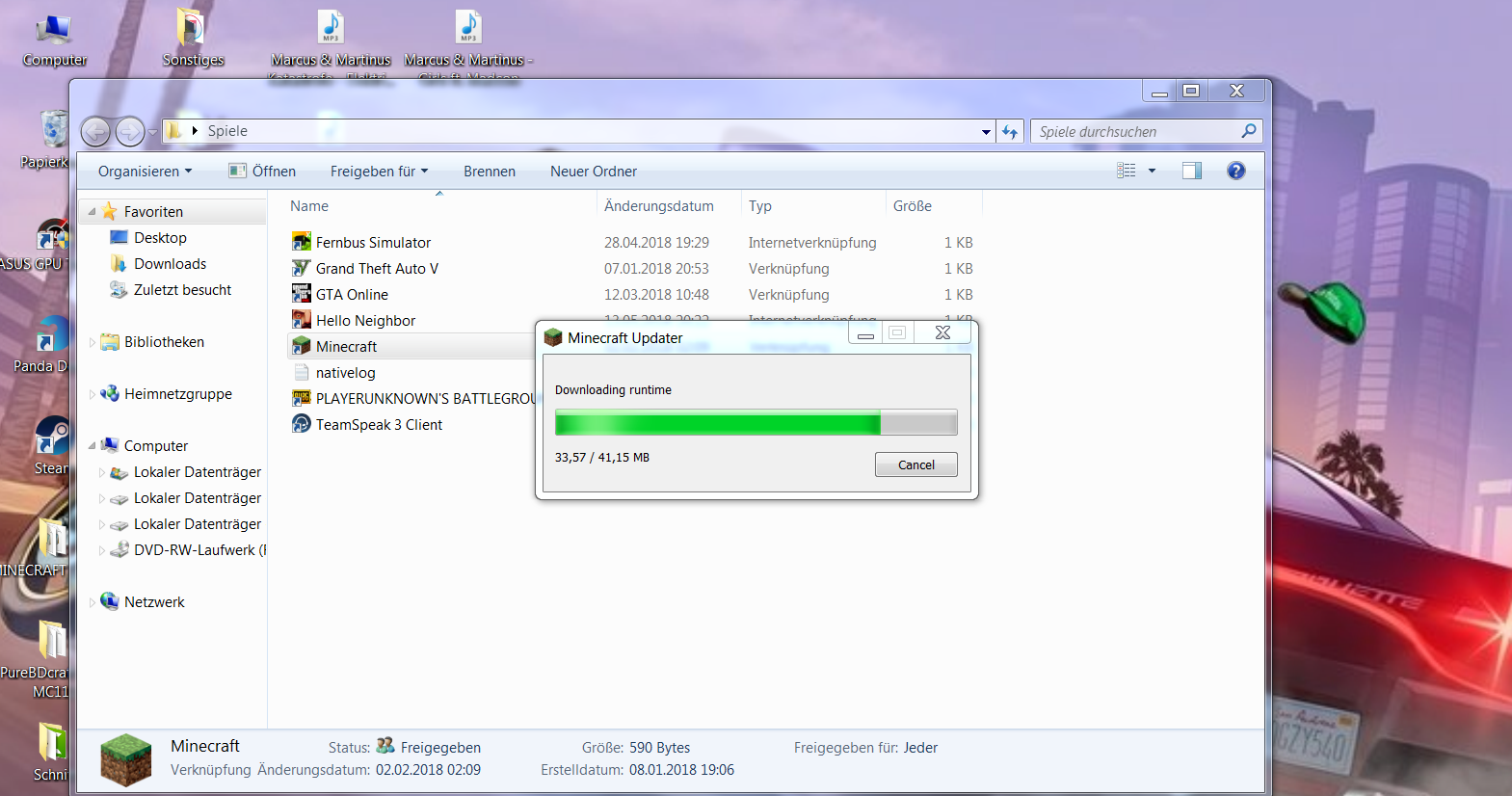Select the nativelog file icon
The image size is (1512, 796).
pos(302,372)
